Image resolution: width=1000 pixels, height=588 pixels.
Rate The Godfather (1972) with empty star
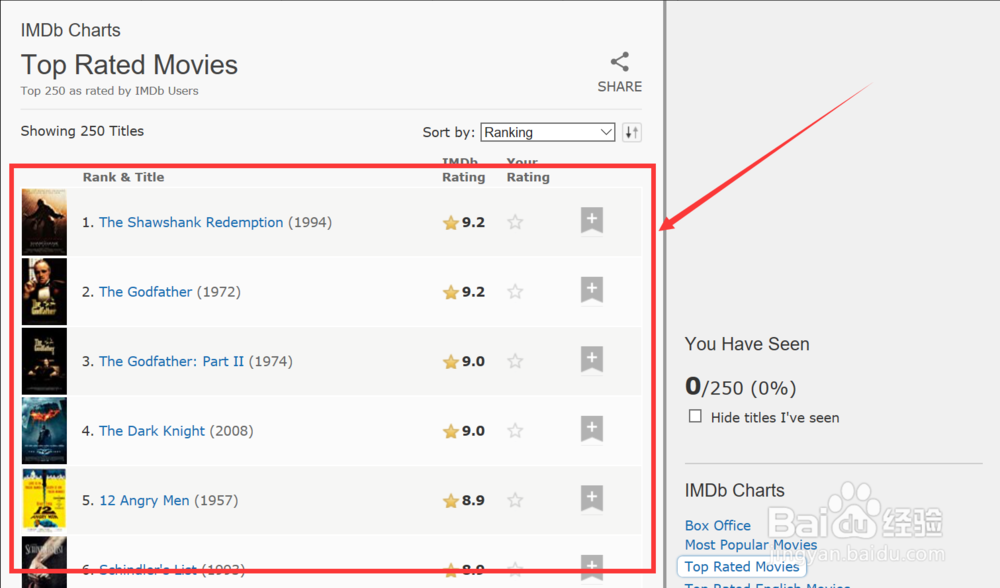pyautogui.click(x=515, y=291)
